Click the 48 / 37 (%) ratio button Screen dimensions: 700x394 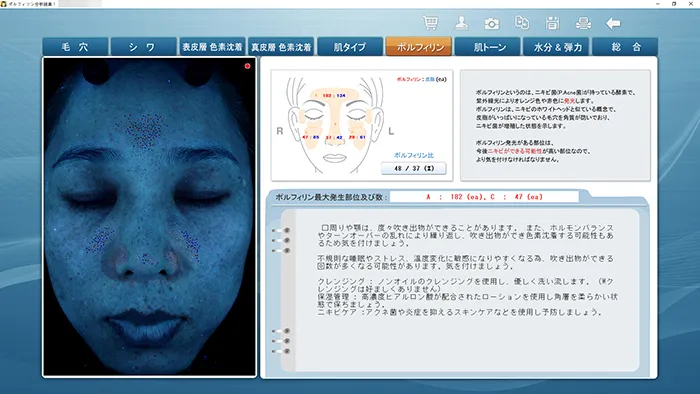point(413,168)
